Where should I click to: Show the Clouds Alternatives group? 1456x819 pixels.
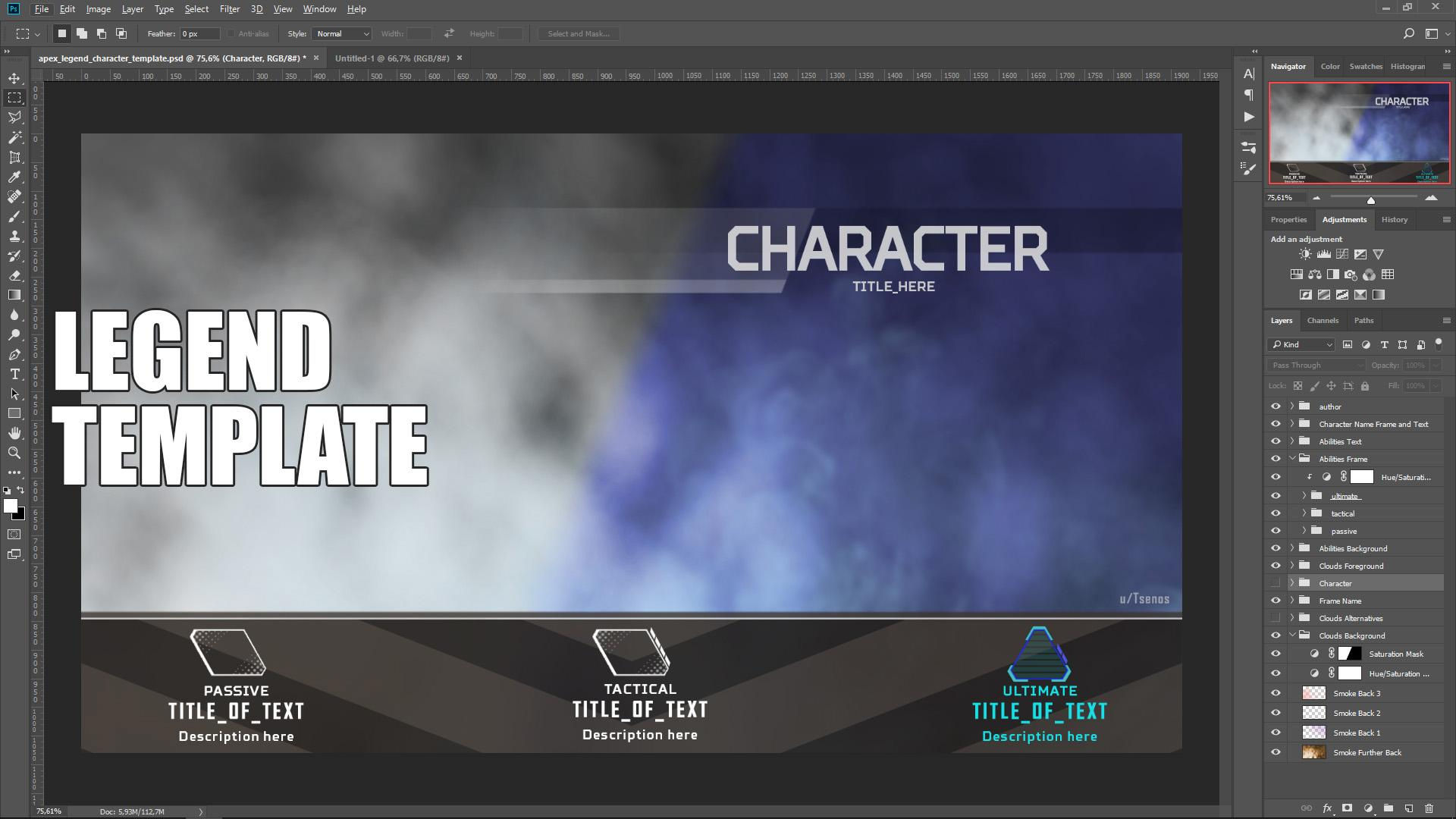pos(1276,618)
